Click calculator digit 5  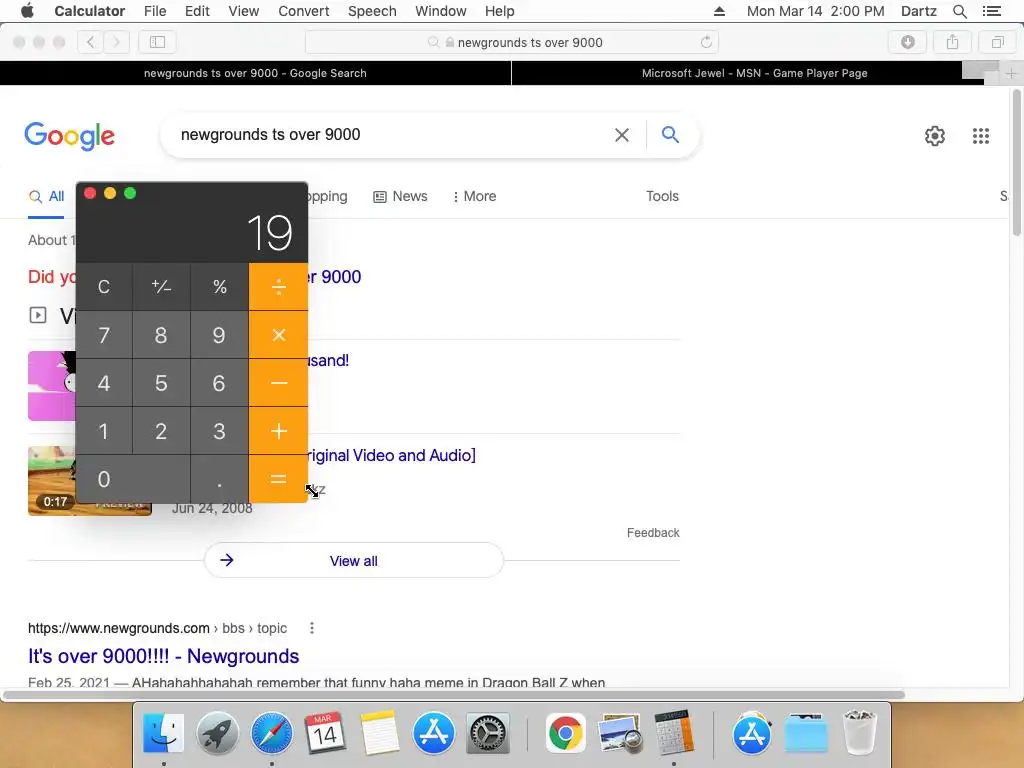point(161,383)
